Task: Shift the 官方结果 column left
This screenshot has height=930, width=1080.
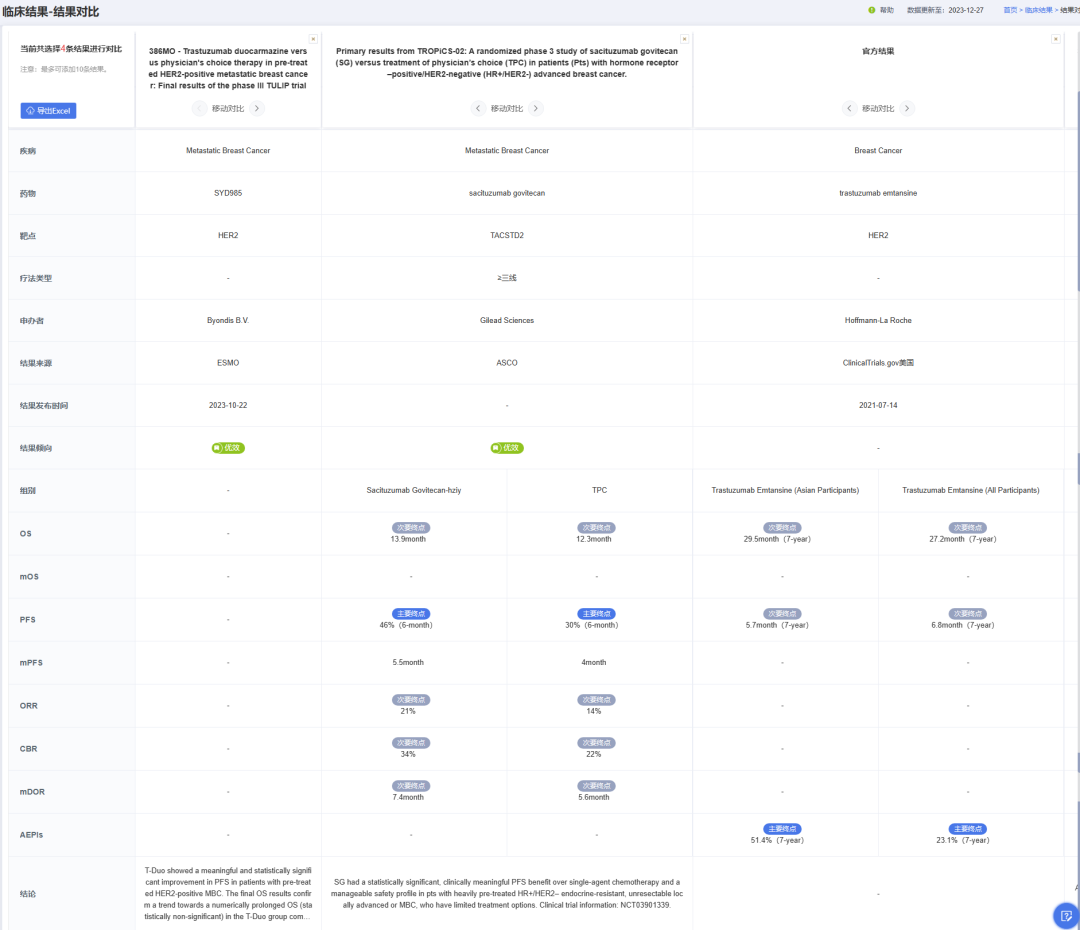Action: [849, 108]
